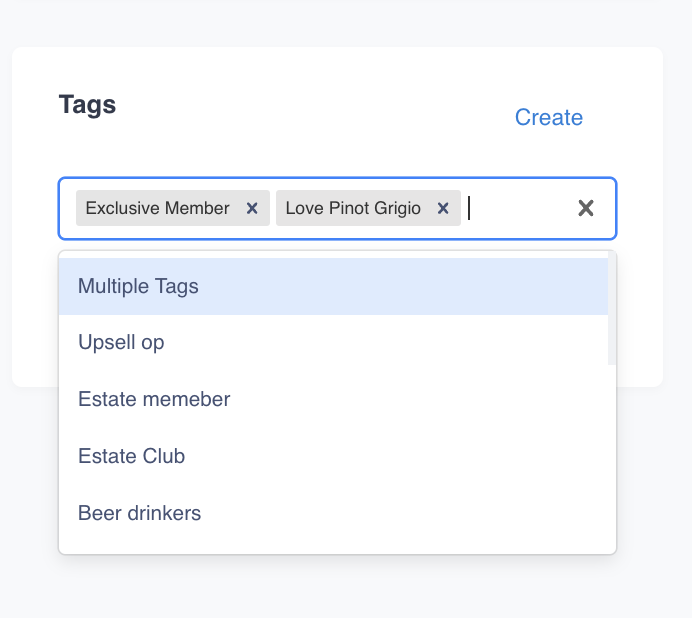Pick the Estate memeber tag option
Image resolution: width=692 pixels, height=618 pixels.
[x=154, y=399]
